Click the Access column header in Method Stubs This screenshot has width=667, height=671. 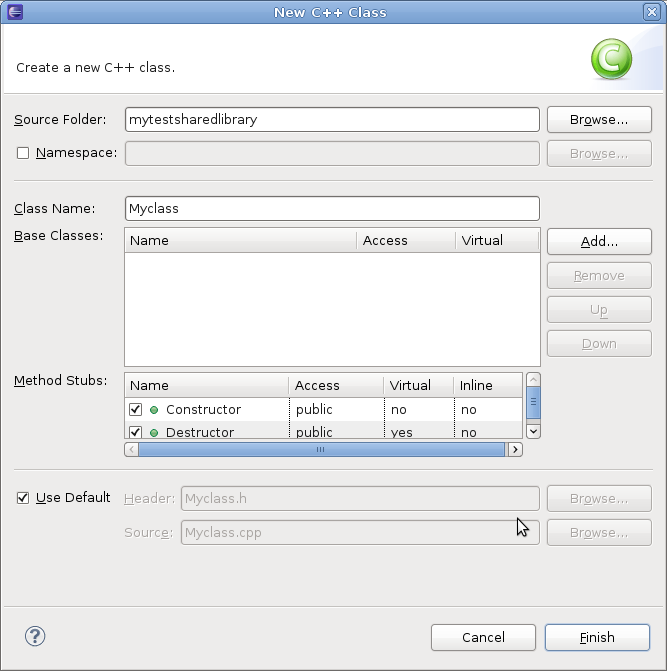[x=336, y=385]
